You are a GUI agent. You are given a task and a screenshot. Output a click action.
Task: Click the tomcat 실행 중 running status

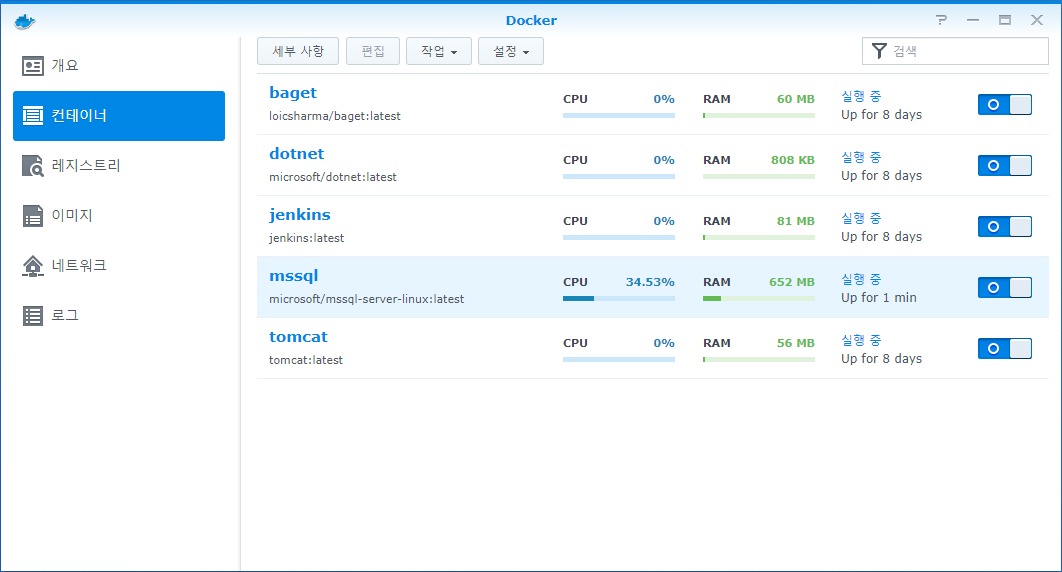[x=861, y=340]
